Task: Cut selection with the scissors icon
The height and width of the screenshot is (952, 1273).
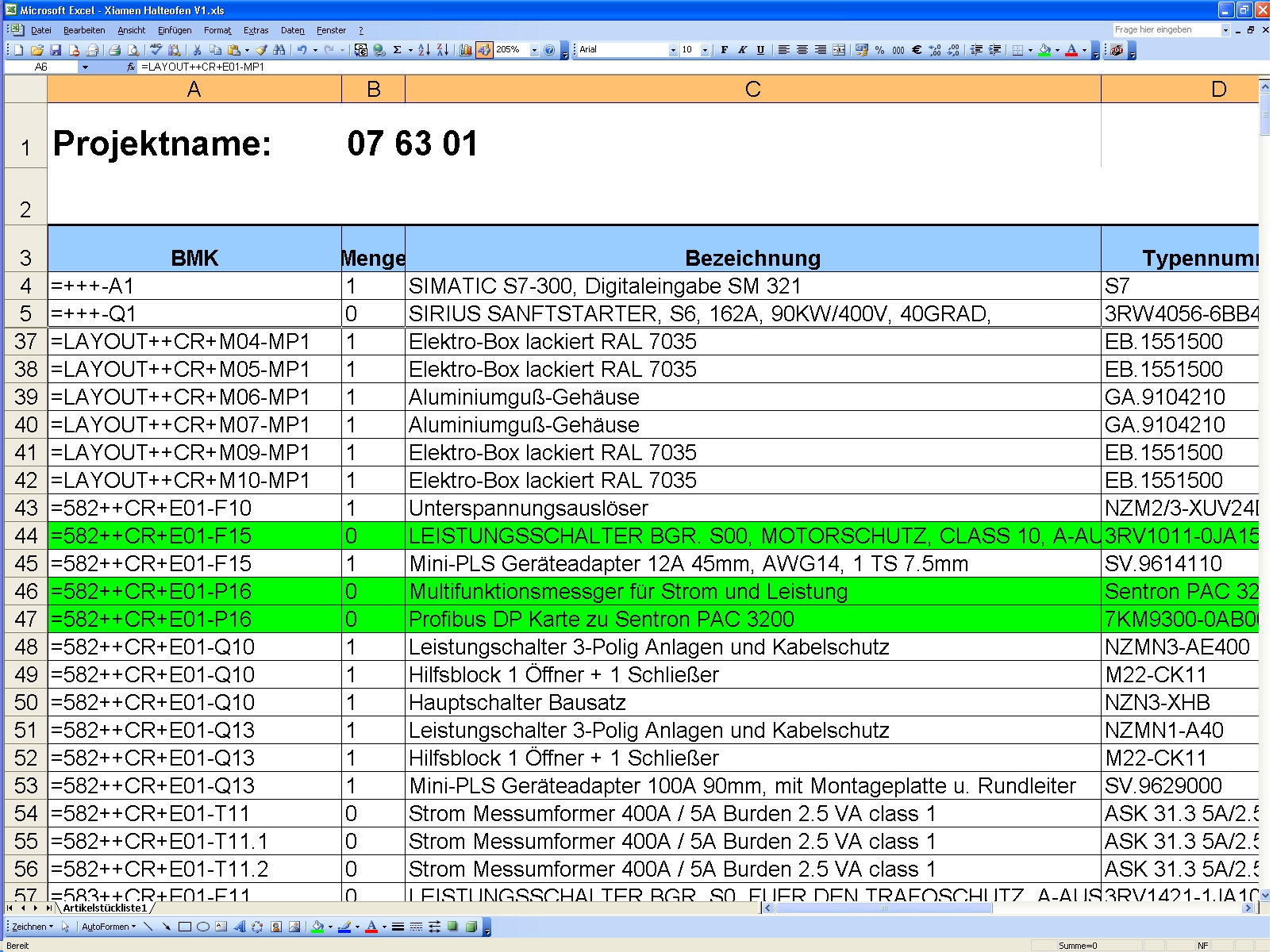Action: 197,50
